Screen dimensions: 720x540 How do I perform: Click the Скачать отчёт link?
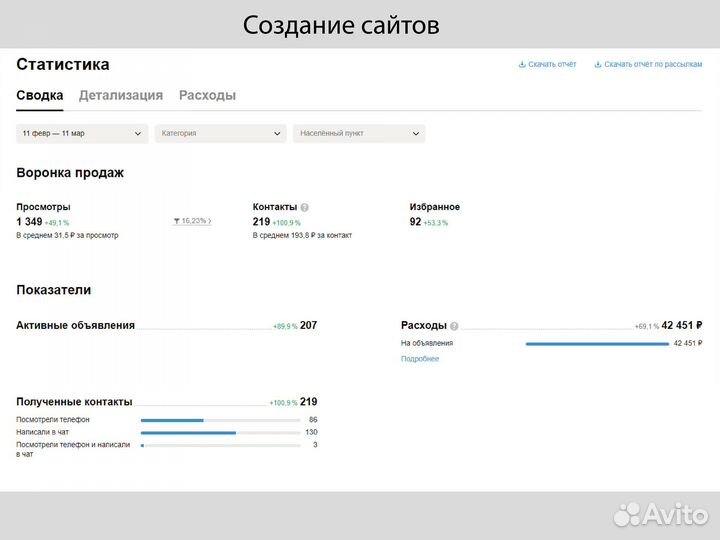coord(552,64)
